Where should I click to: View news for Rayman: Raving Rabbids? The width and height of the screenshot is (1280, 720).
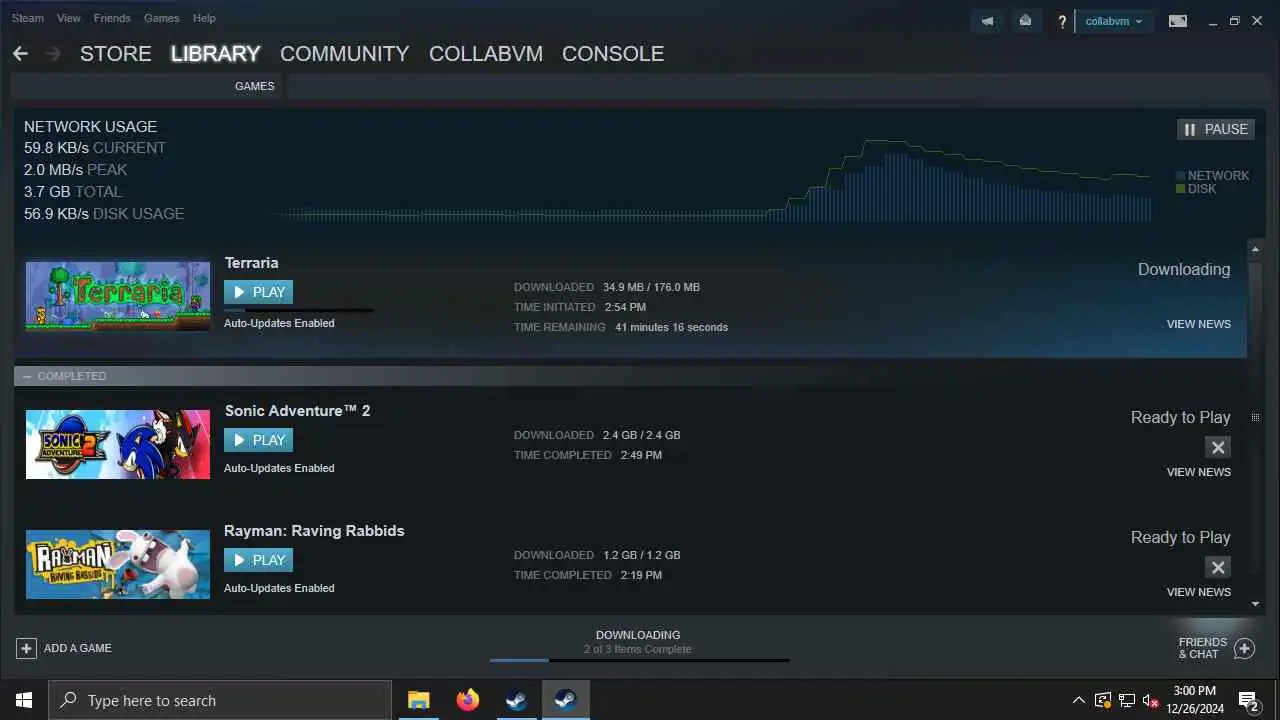pos(1198,592)
